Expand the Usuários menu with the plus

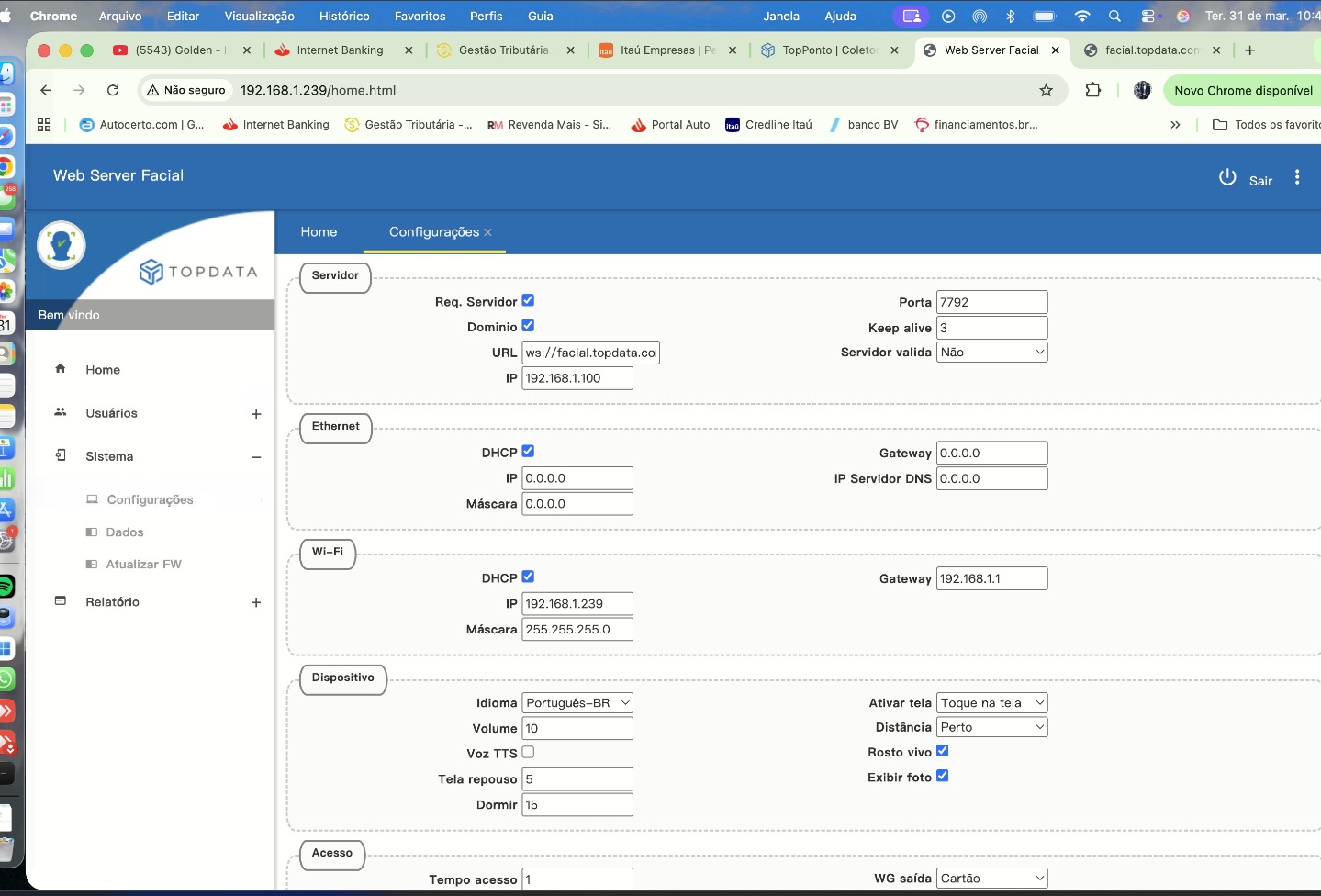256,414
